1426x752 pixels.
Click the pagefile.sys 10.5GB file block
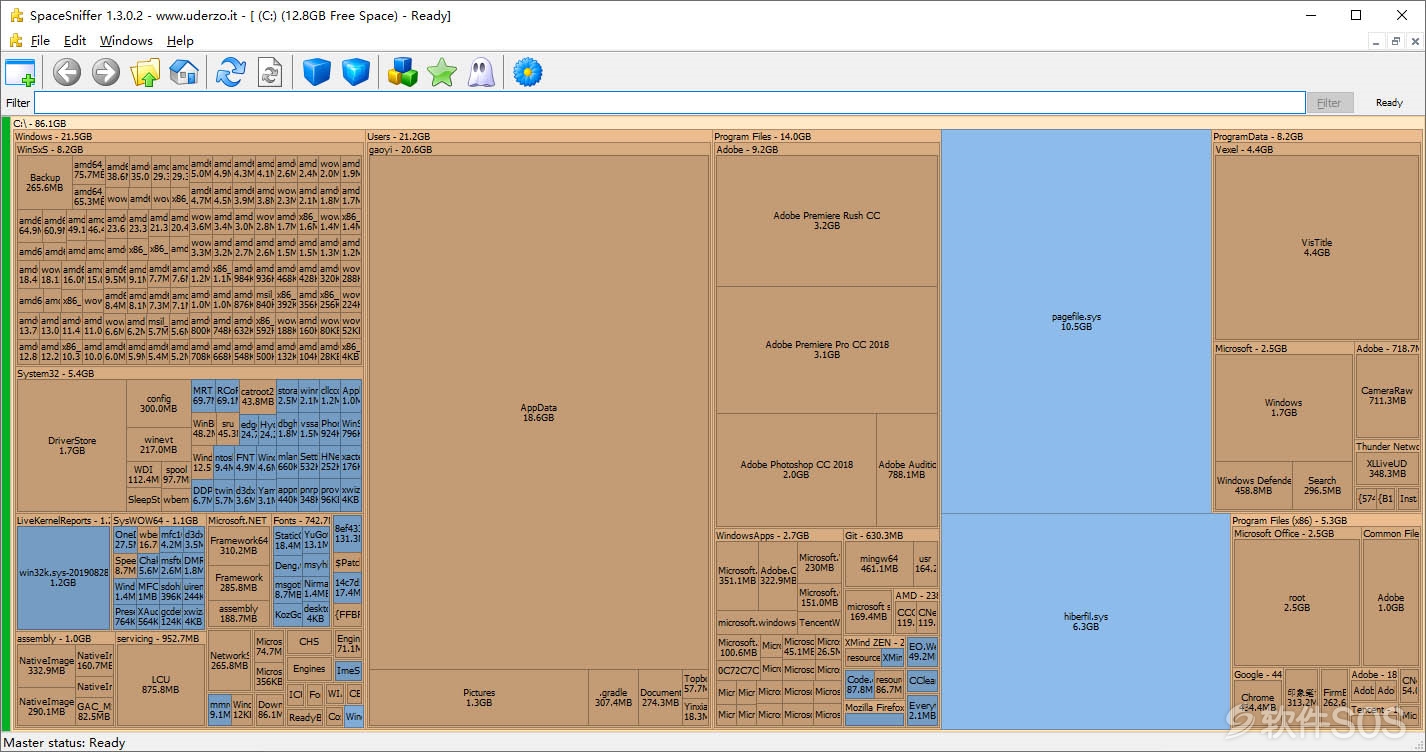pos(1076,321)
